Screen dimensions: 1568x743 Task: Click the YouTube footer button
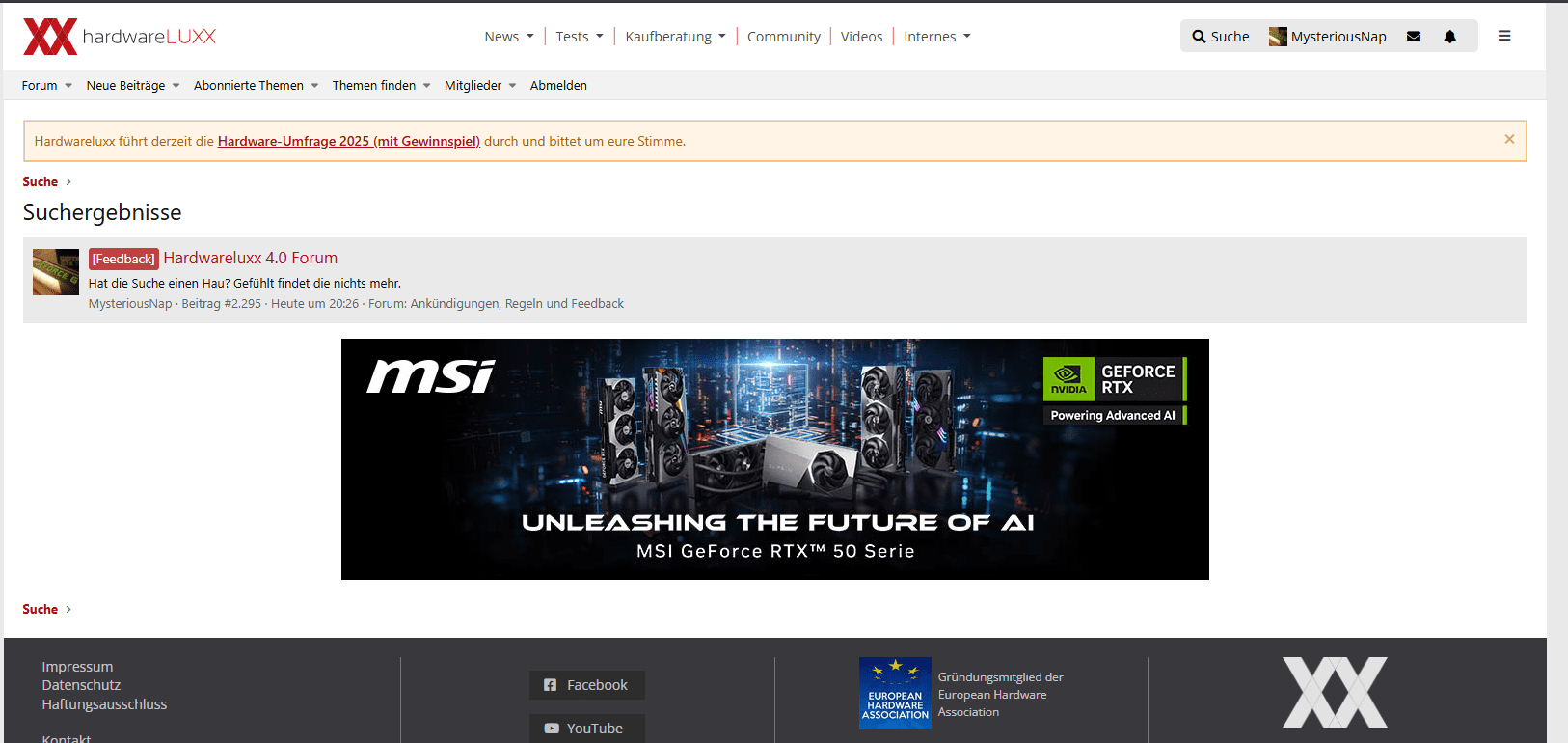[586, 729]
